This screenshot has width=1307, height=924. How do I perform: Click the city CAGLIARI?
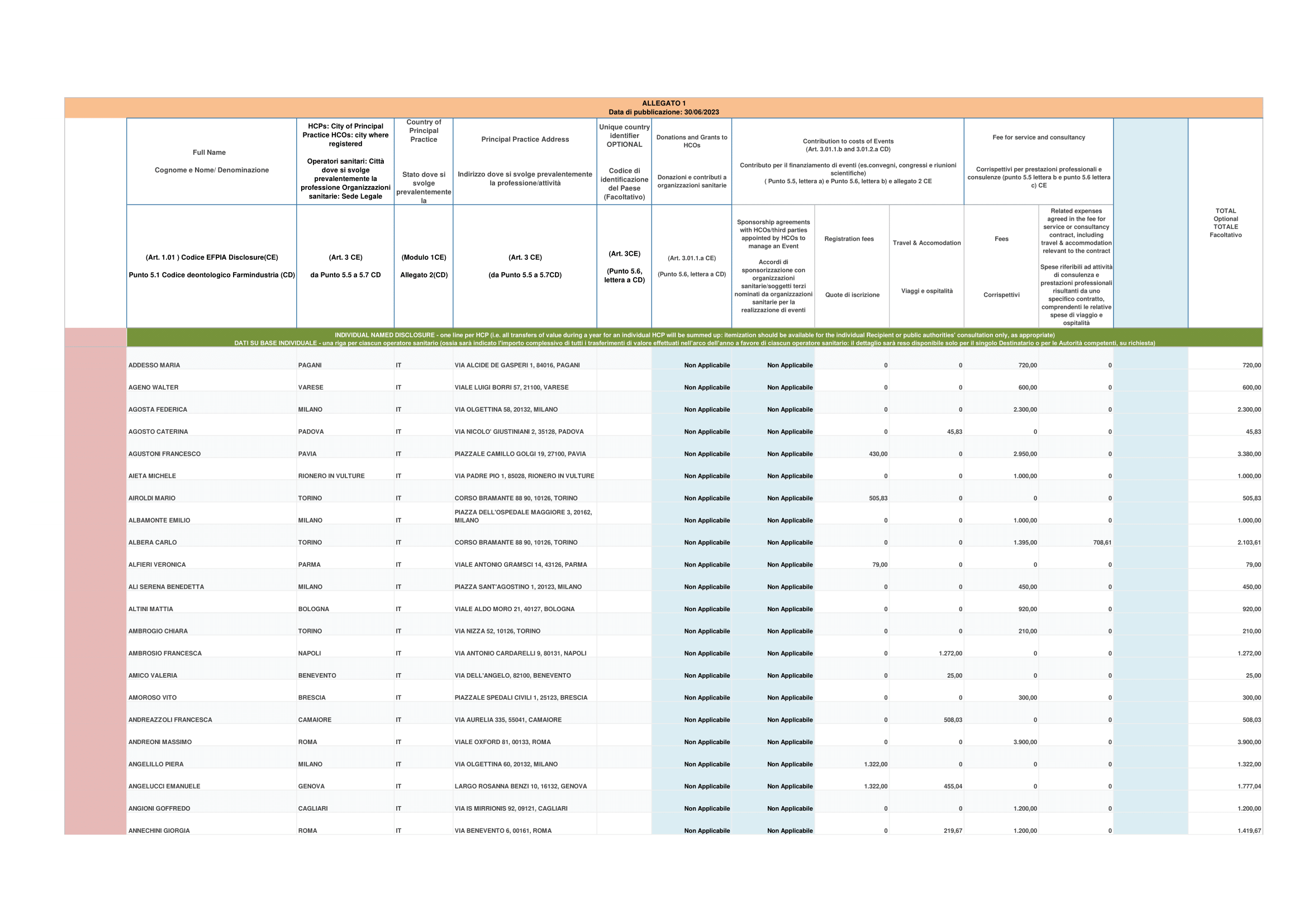pos(313,809)
